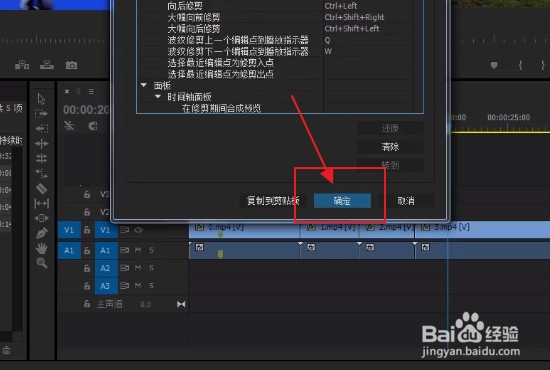
Task: Click timeline ruler at 00:00:25:00
Action: [x=508, y=117]
